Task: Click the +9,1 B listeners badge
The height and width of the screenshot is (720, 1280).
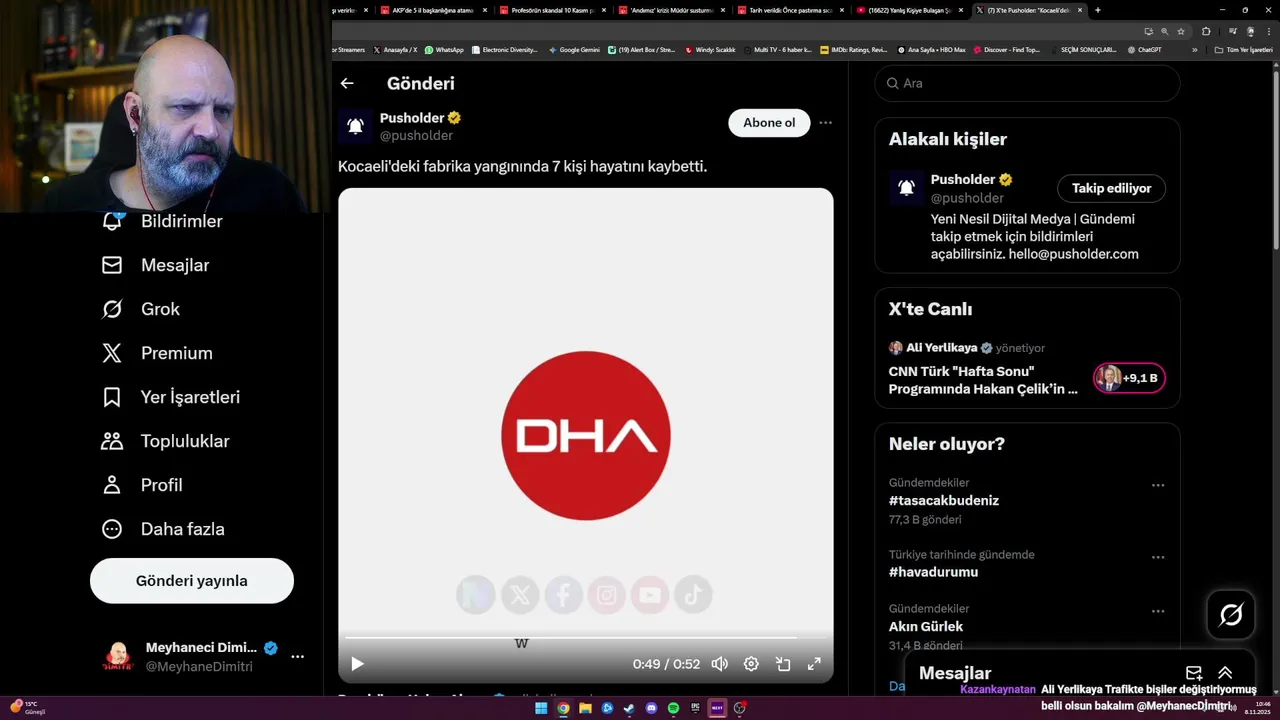Action: pyautogui.click(x=1129, y=378)
